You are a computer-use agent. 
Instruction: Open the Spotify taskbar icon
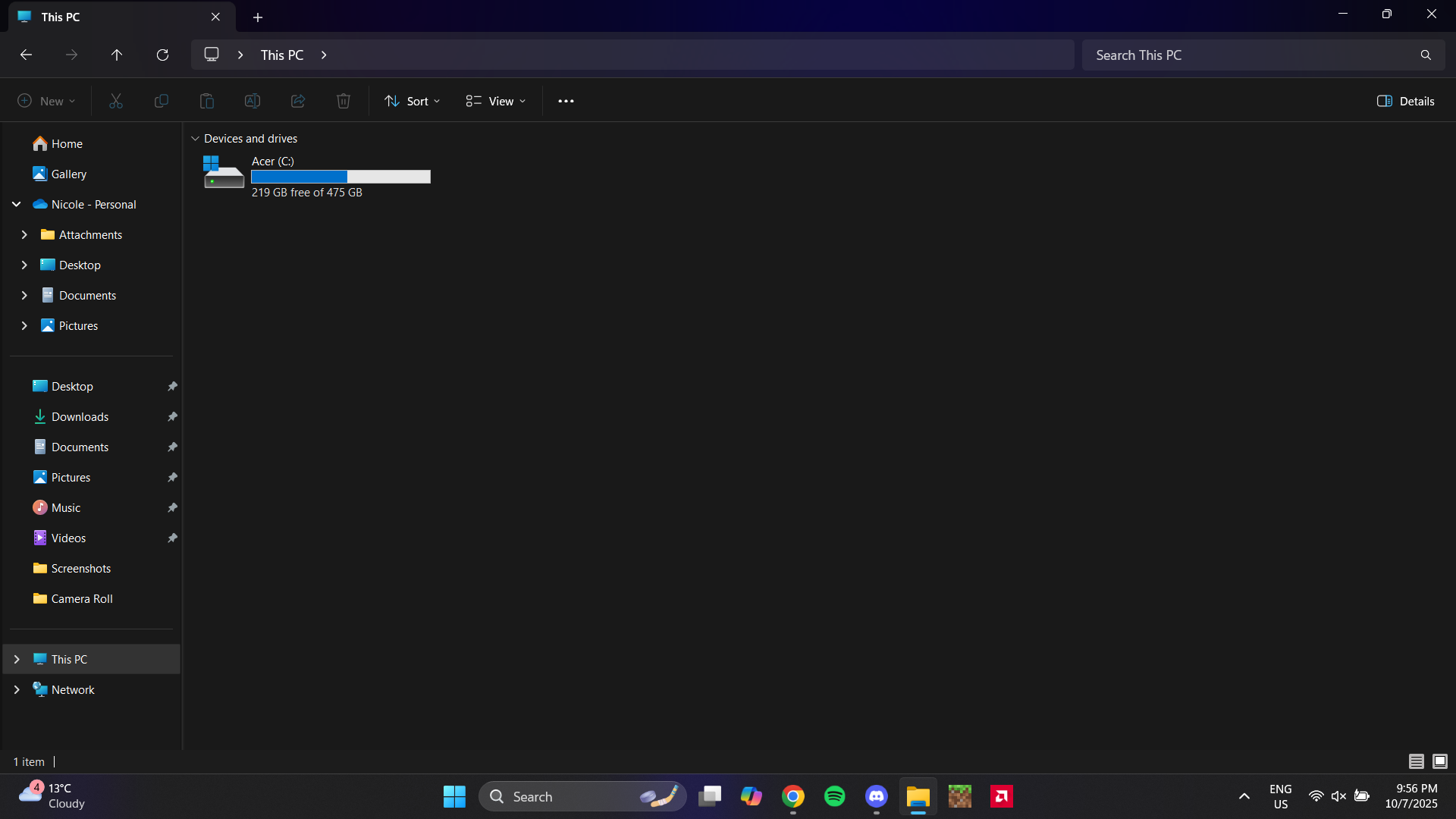click(x=834, y=796)
